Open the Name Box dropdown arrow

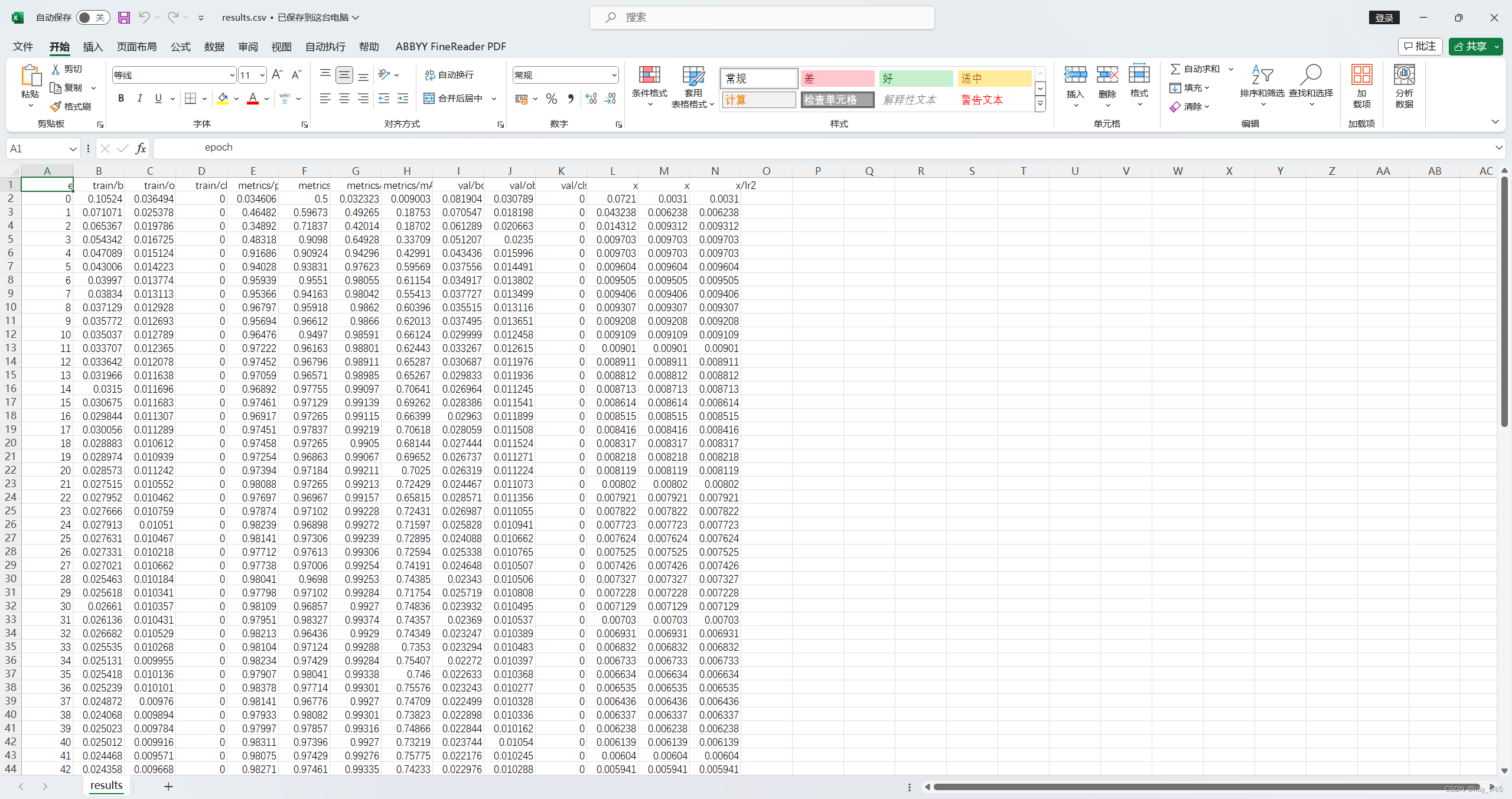tap(73, 149)
